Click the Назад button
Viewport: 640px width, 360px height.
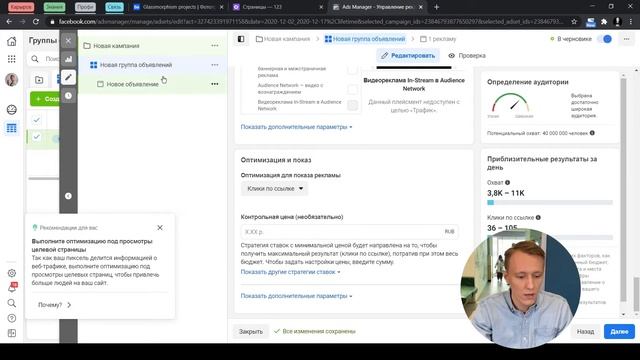(x=585, y=331)
